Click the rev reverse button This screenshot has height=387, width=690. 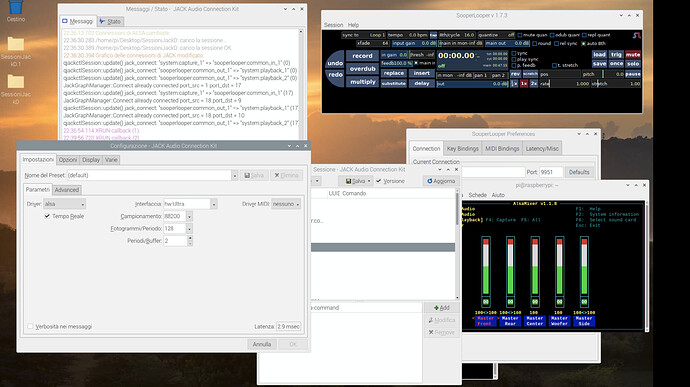click(x=515, y=74)
